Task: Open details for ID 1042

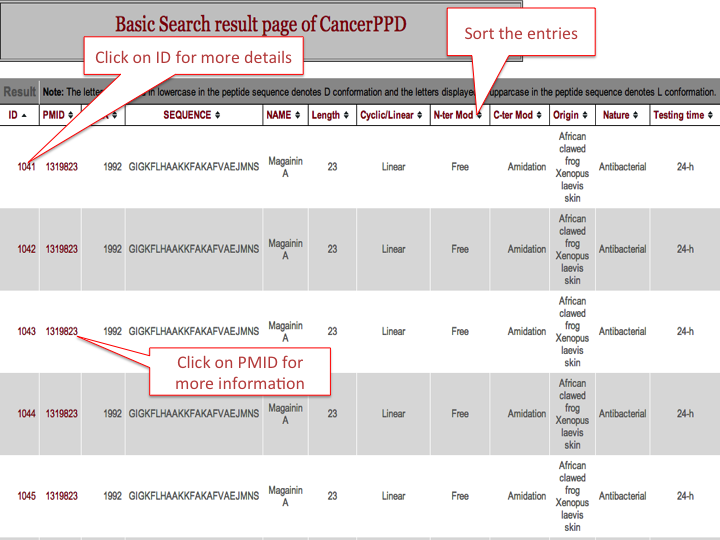Action: tap(26, 250)
